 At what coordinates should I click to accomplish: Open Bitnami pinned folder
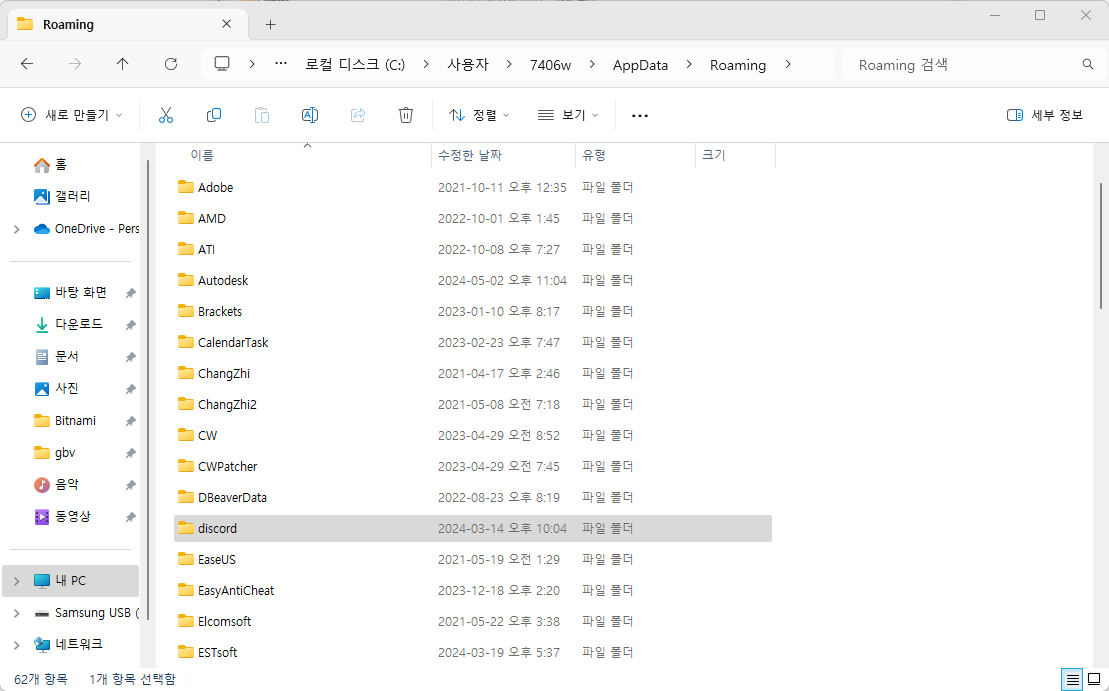pos(65,420)
